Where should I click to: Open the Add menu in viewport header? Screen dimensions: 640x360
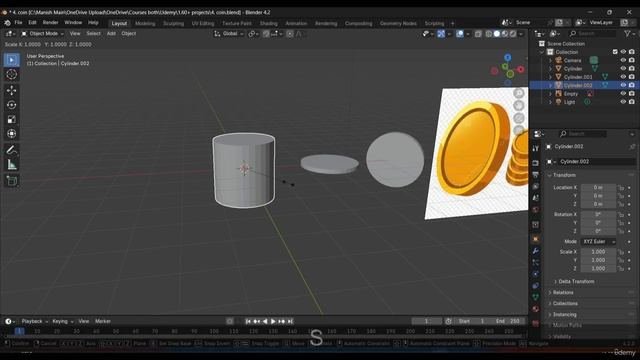tap(111, 34)
